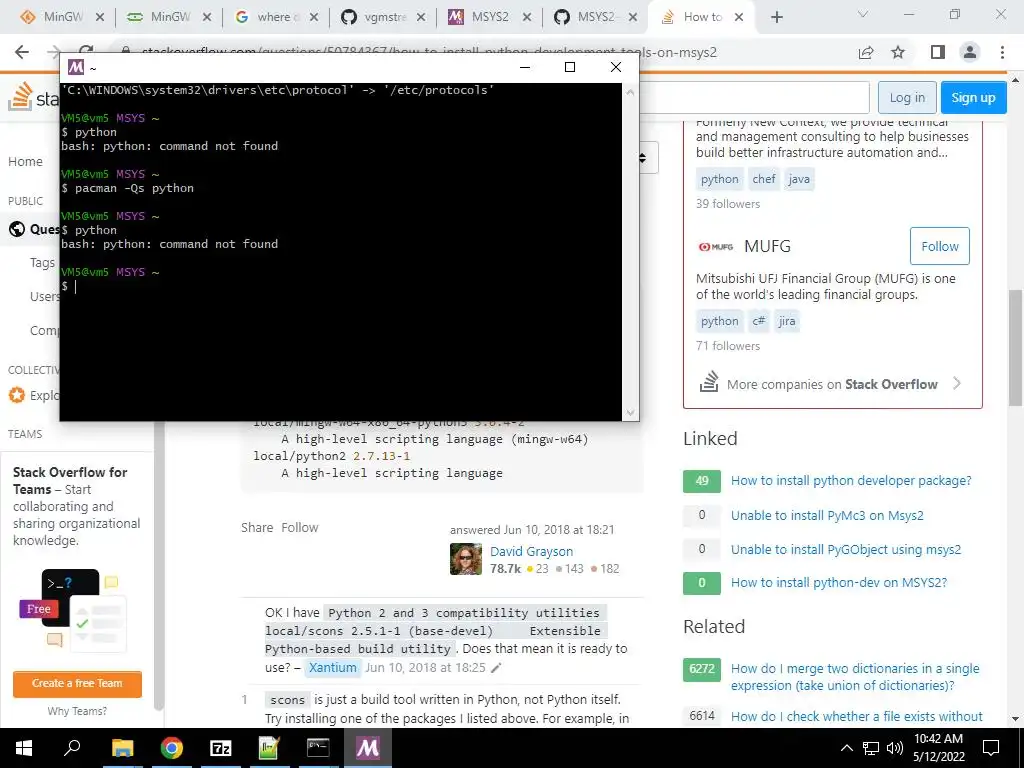Image resolution: width=1024 pixels, height=768 pixels.
Task: Show hidden system tray icons
Action: click(846, 748)
